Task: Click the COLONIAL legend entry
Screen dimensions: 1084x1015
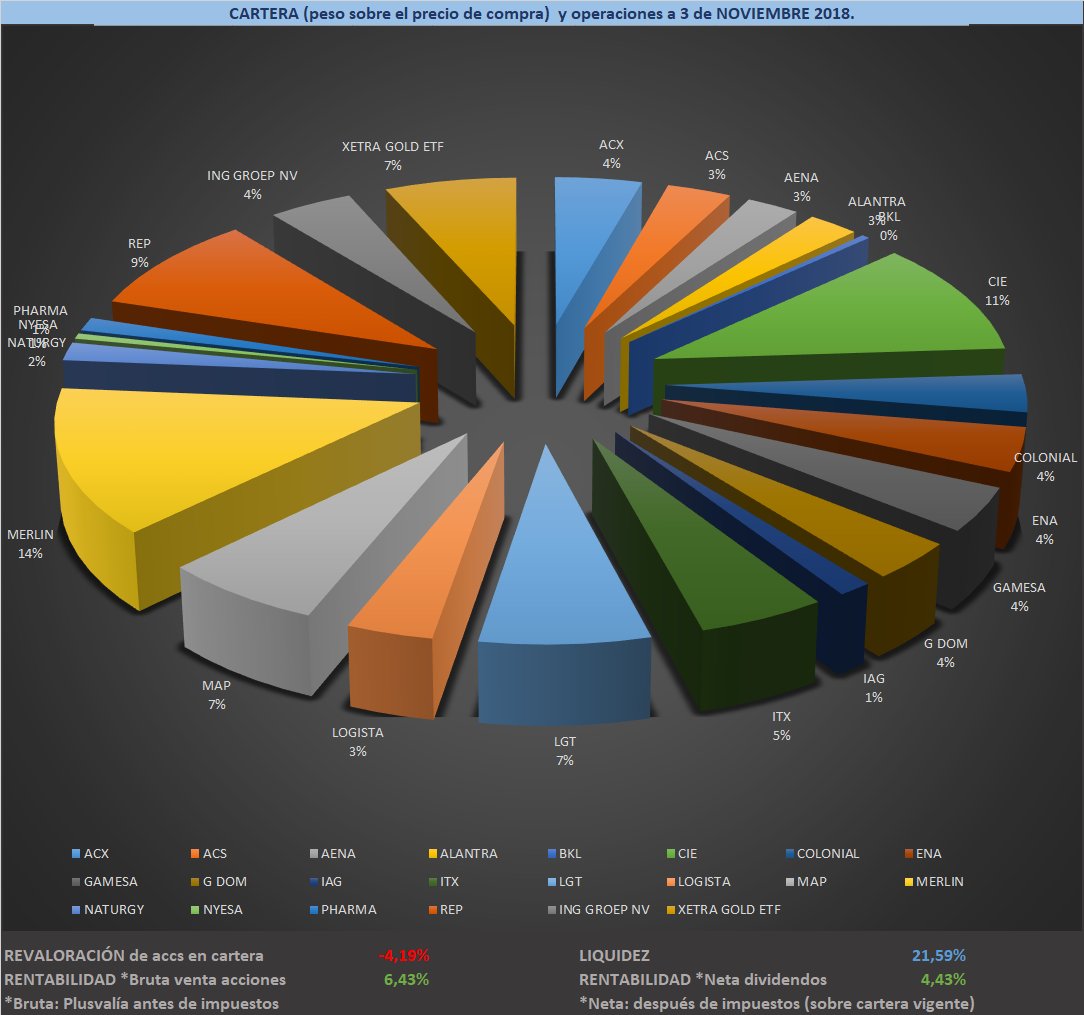Action: click(823, 854)
